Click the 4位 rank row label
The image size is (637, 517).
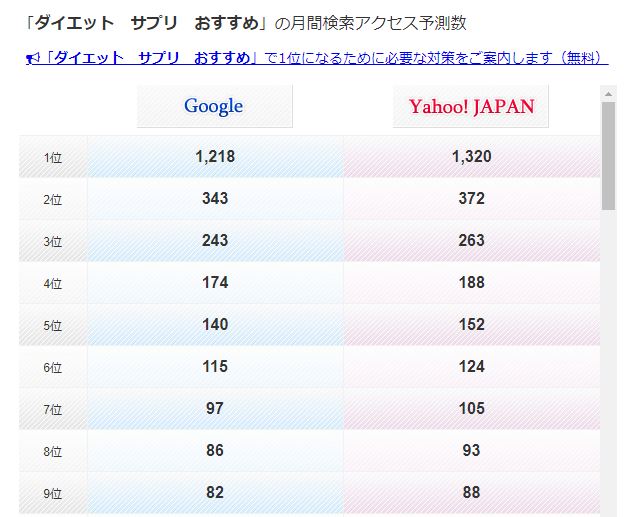tap(53, 283)
